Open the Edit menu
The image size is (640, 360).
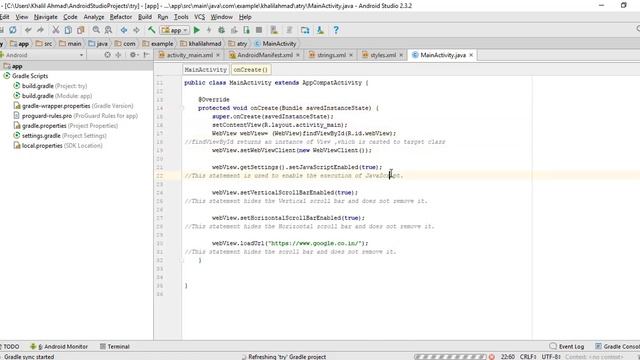(4, 17)
